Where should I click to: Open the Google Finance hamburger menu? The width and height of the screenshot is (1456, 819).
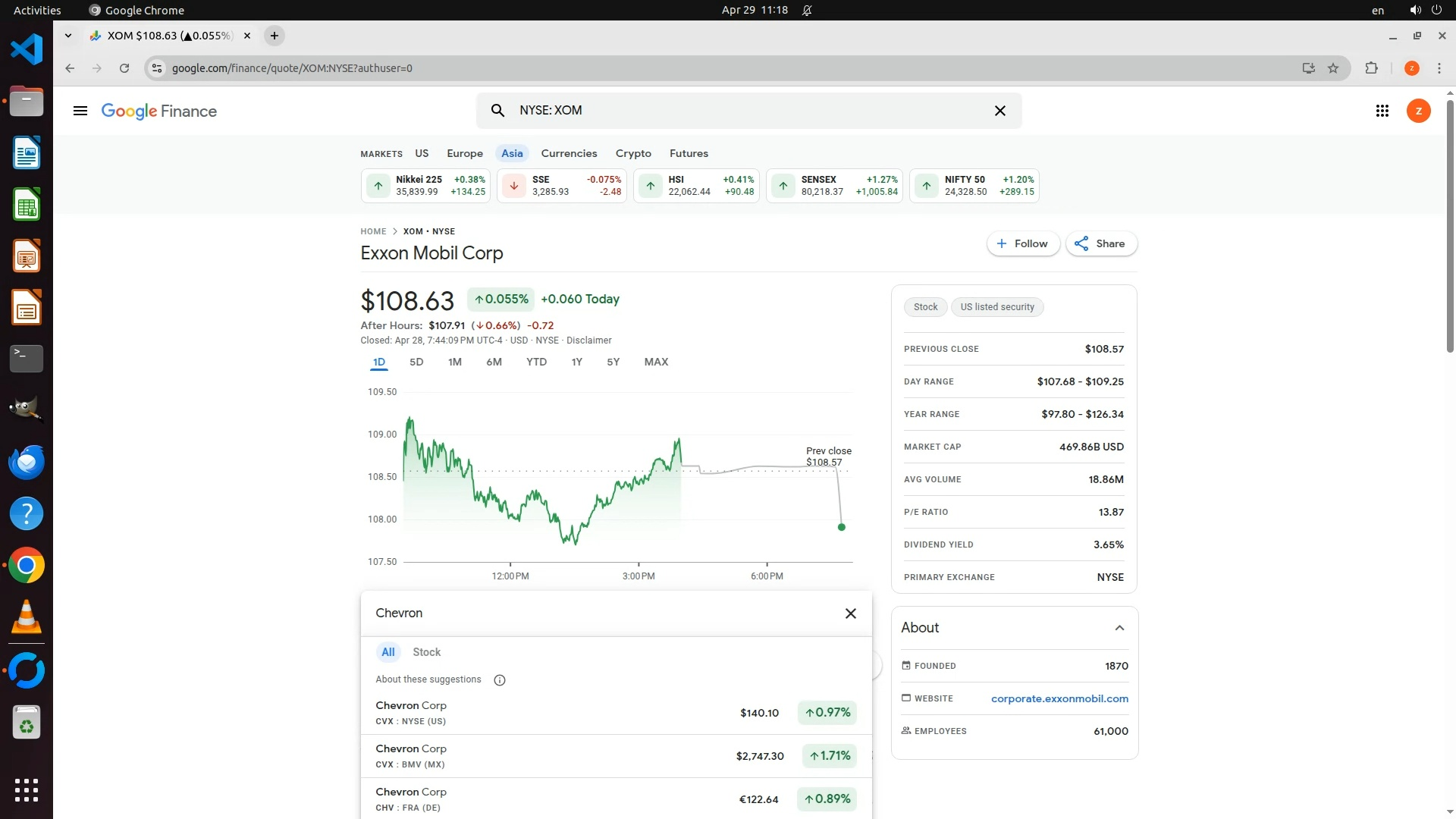click(80, 111)
